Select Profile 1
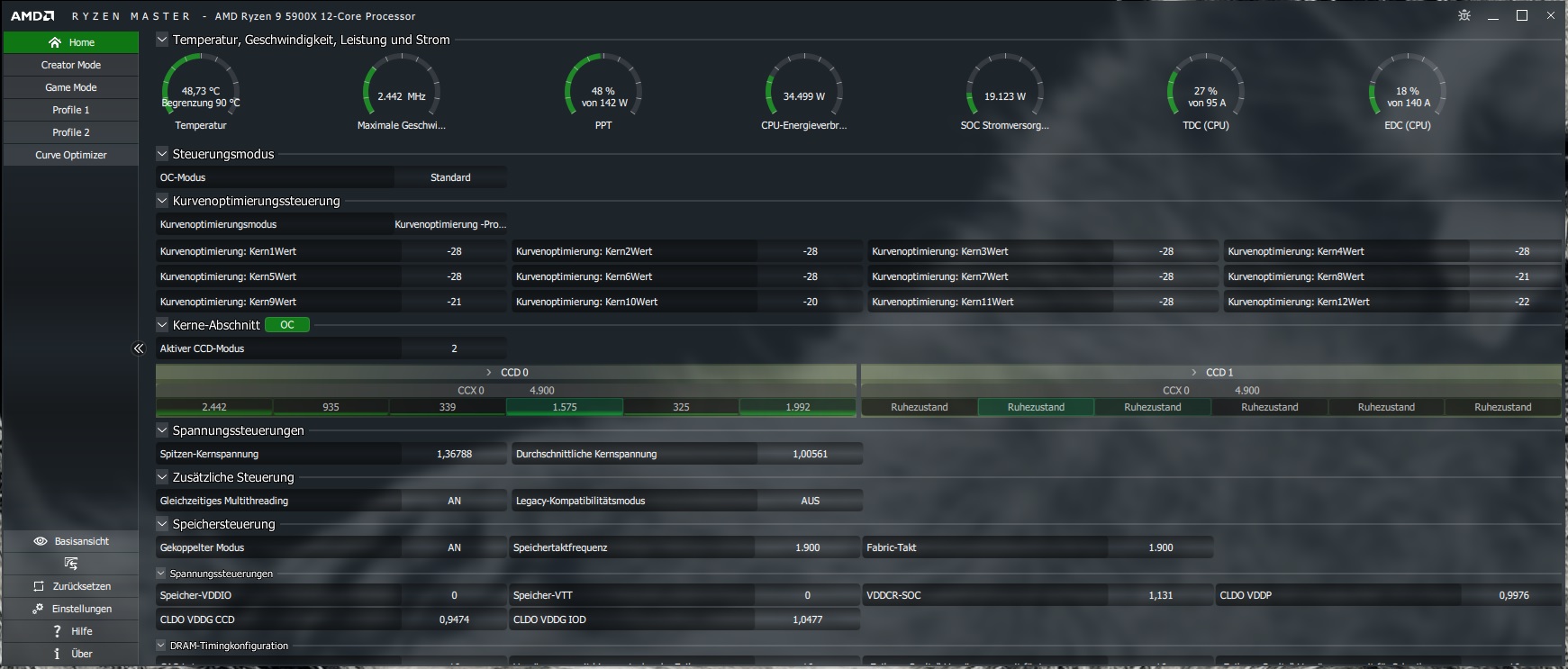The width and height of the screenshot is (1568, 669). [70, 110]
